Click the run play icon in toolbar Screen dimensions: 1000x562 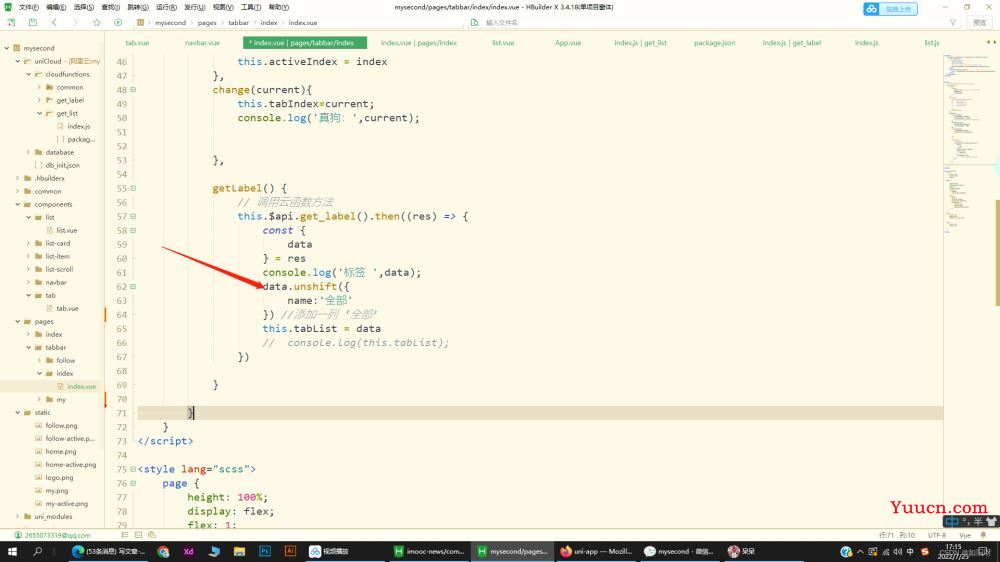(118, 22)
